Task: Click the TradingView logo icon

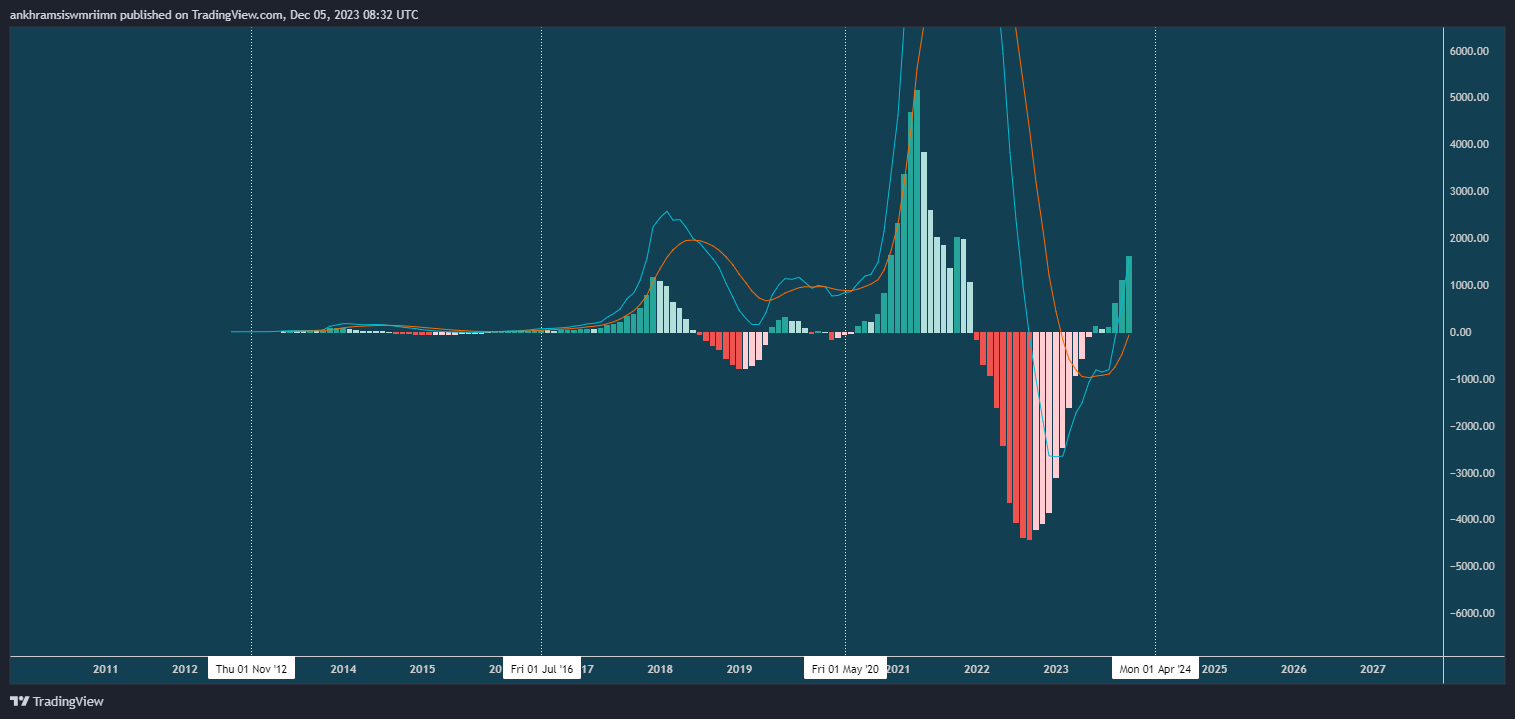Action: [x=19, y=702]
